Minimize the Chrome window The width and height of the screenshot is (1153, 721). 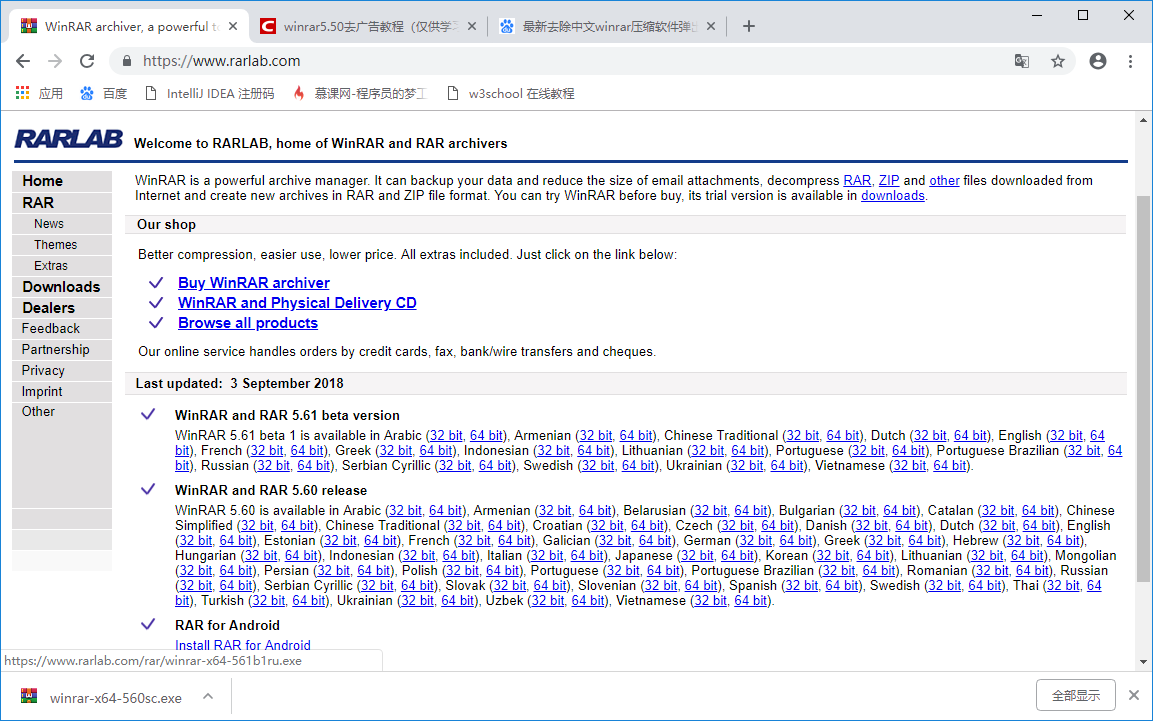[1037, 15]
